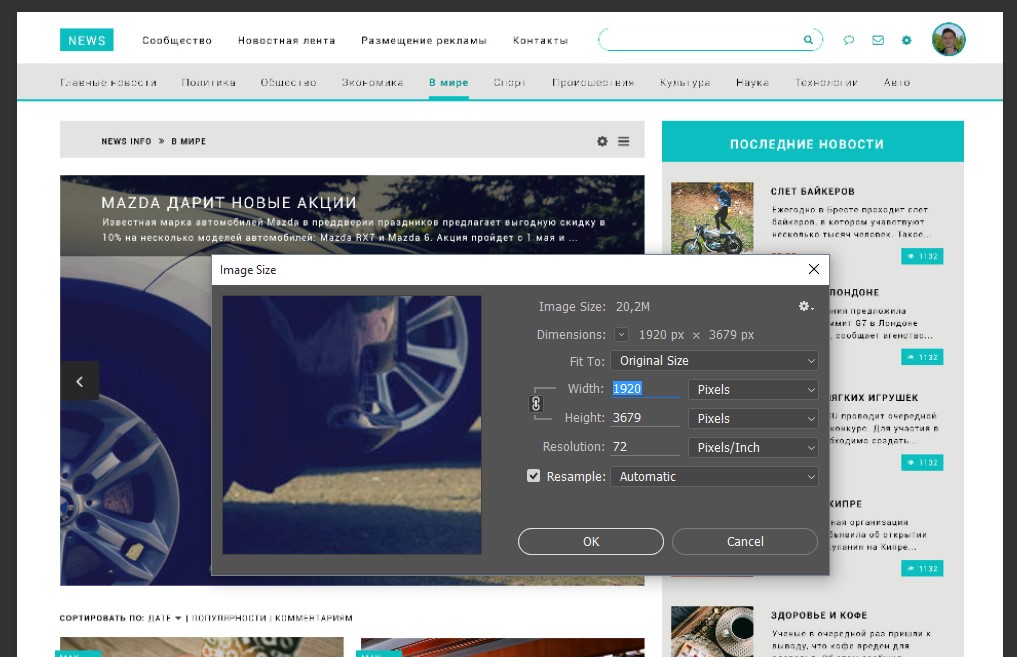The height and width of the screenshot is (657, 1017).
Task: Open the Новостная лента menu item
Action: coord(287,40)
